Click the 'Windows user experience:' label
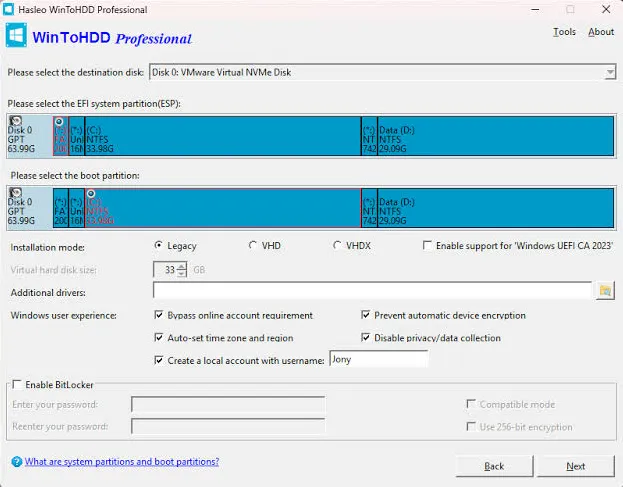The image size is (623, 487). click(x=64, y=315)
